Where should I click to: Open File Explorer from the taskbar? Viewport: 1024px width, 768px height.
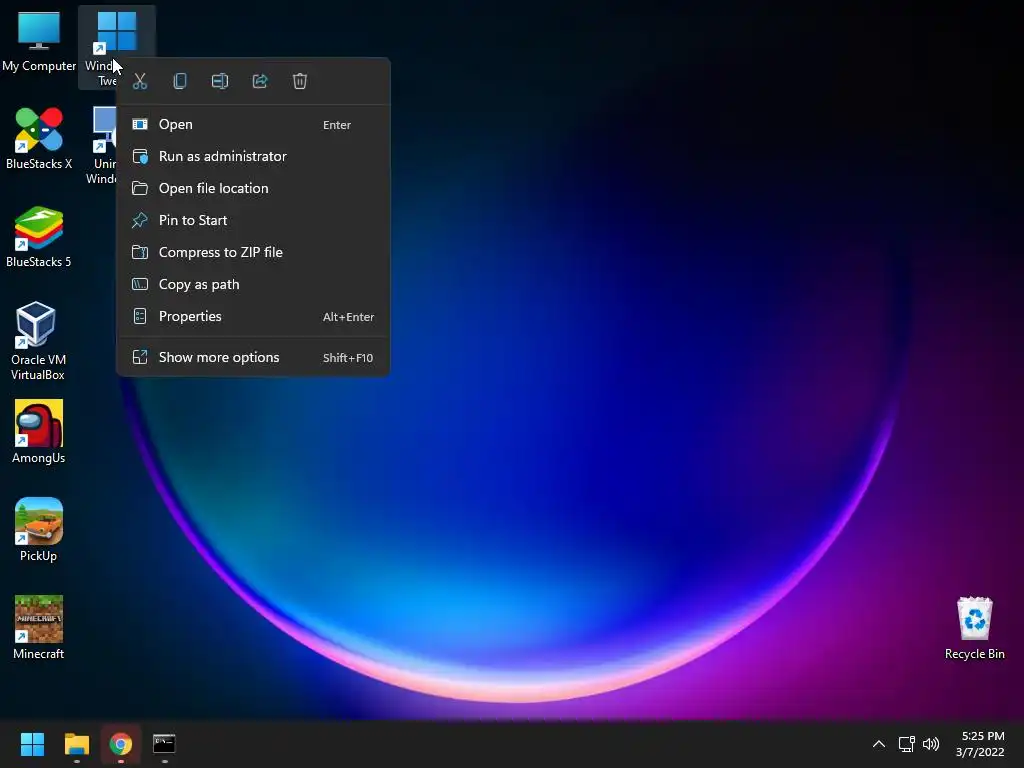(76, 744)
